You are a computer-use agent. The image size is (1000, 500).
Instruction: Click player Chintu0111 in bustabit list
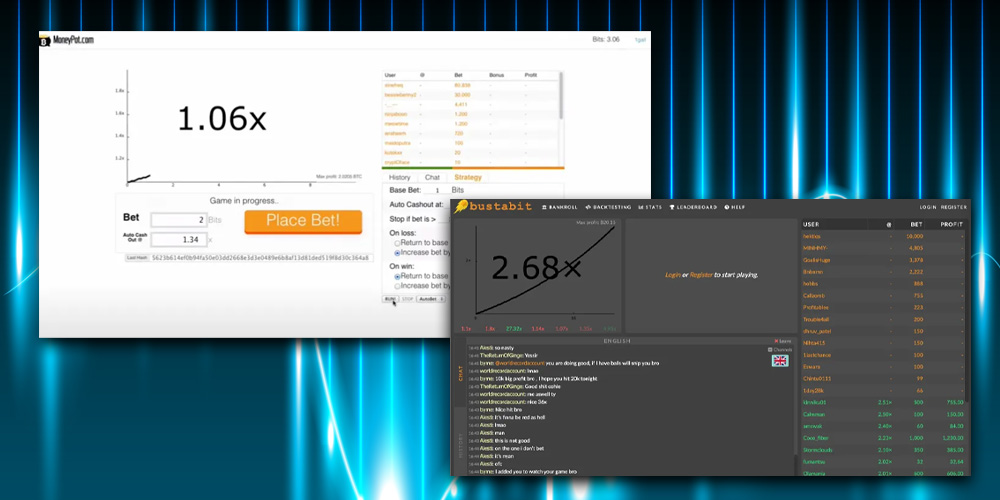pyautogui.click(x=816, y=378)
